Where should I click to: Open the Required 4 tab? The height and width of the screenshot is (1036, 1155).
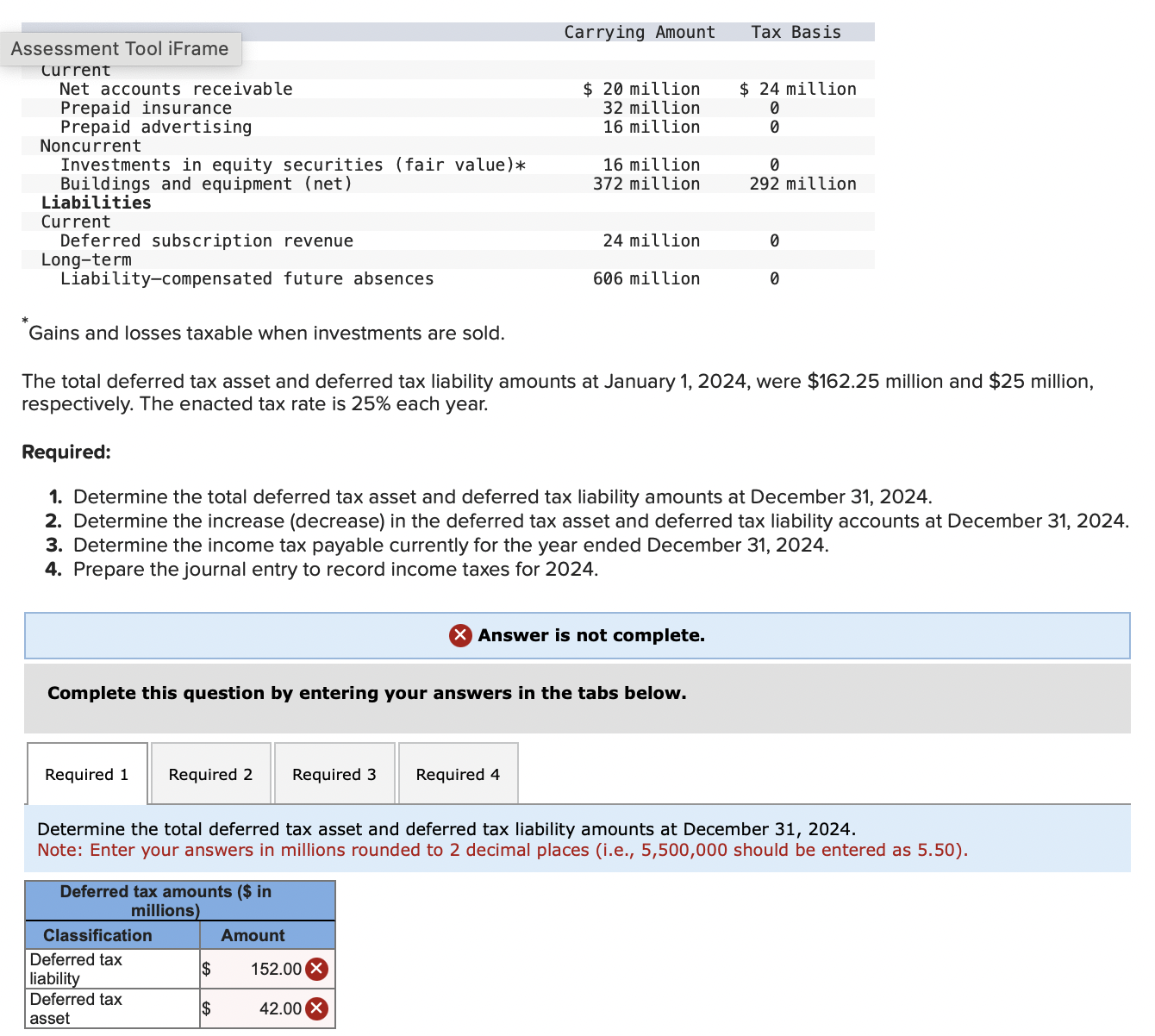(458, 773)
